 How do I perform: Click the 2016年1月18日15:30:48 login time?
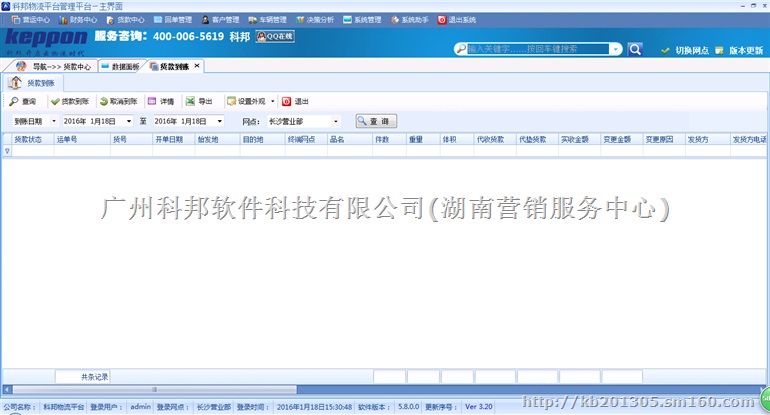coord(314,407)
